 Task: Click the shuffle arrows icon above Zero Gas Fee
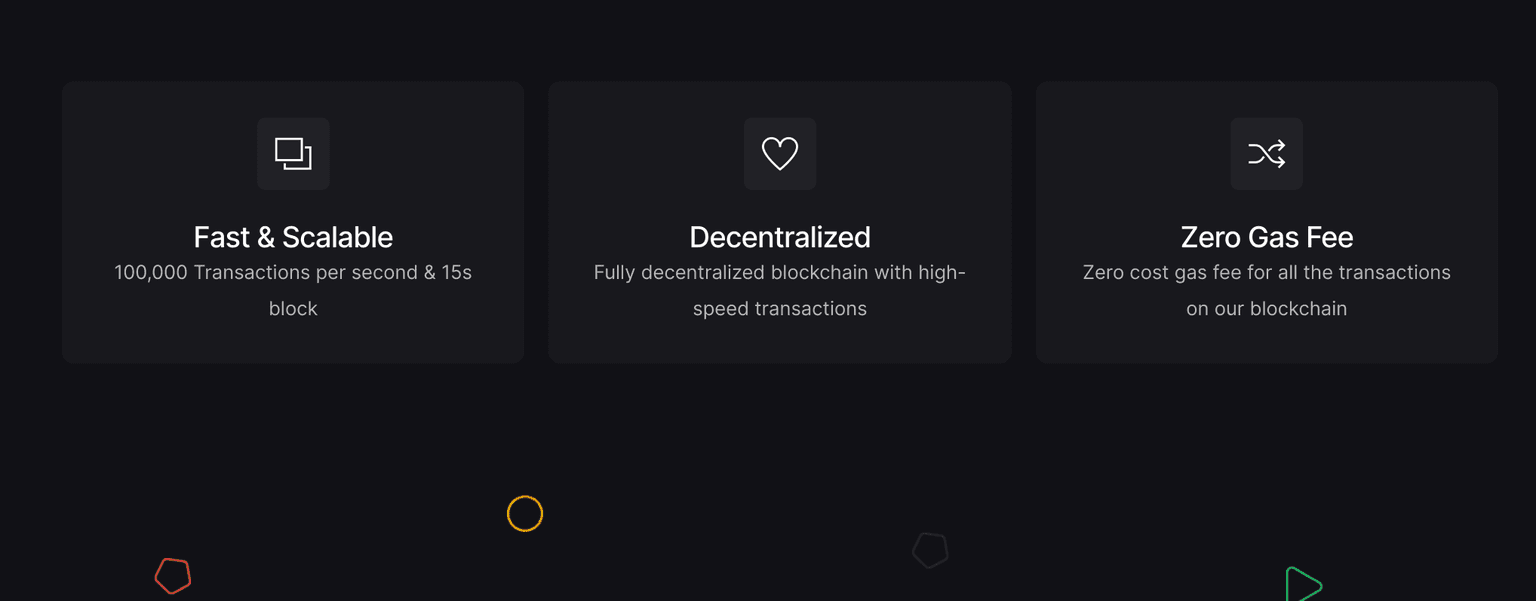coord(1266,154)
